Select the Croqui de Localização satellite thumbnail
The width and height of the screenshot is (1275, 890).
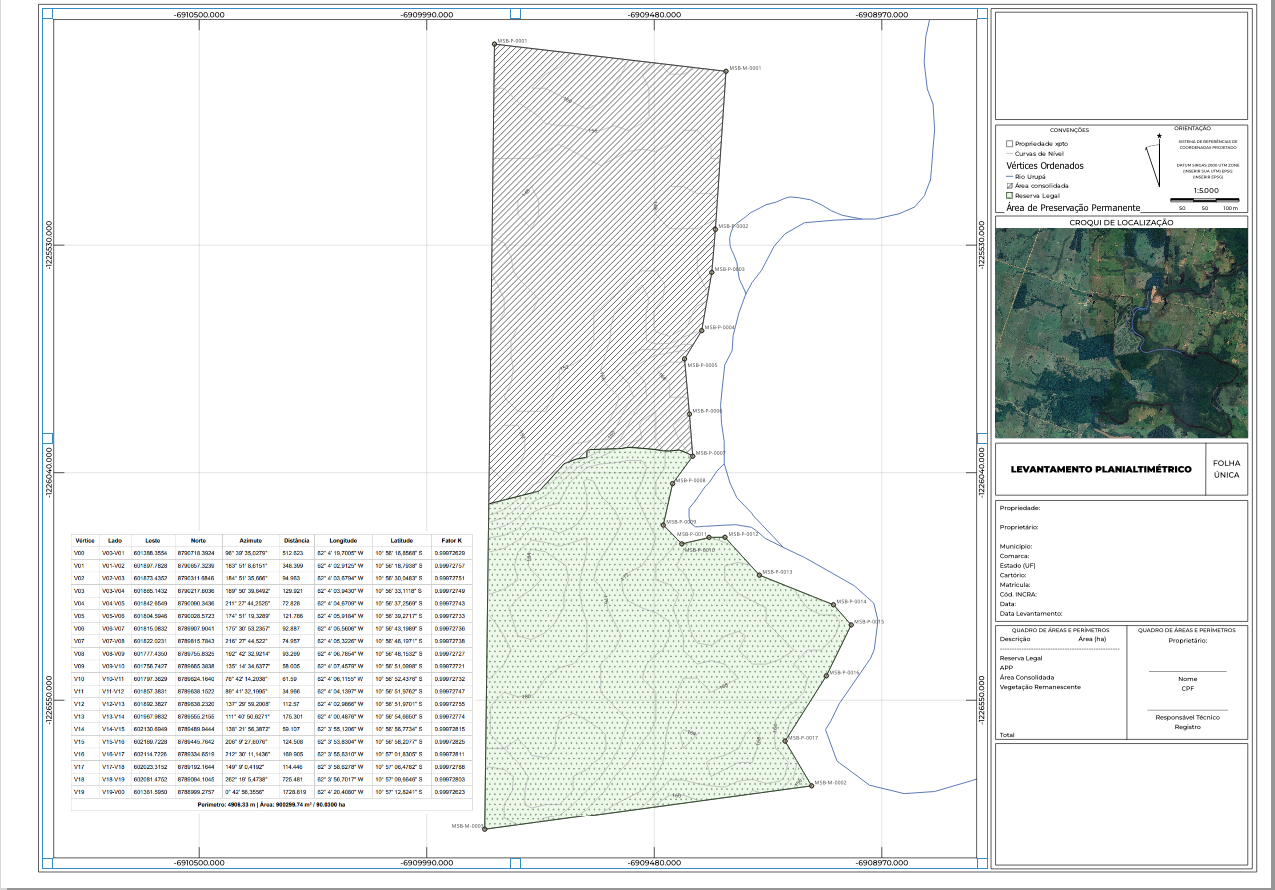coord(1121,333)
